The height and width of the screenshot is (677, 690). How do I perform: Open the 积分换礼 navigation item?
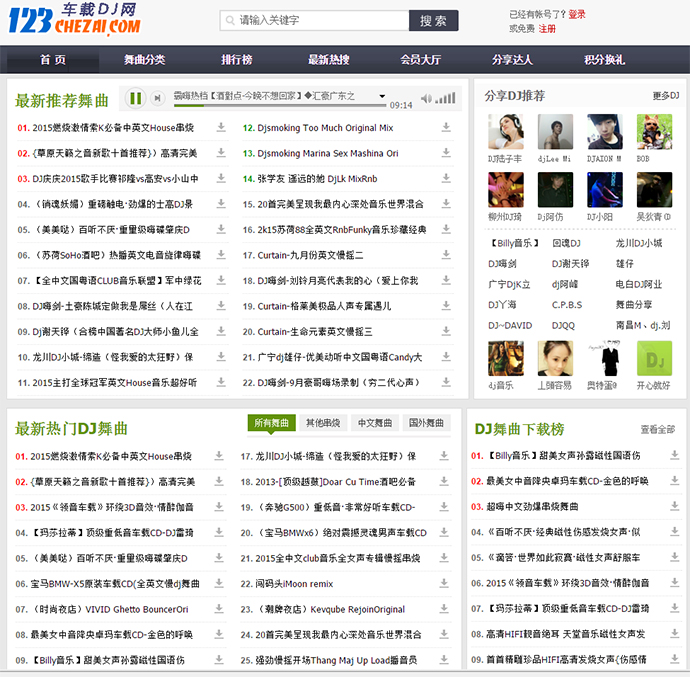(605, 59)
